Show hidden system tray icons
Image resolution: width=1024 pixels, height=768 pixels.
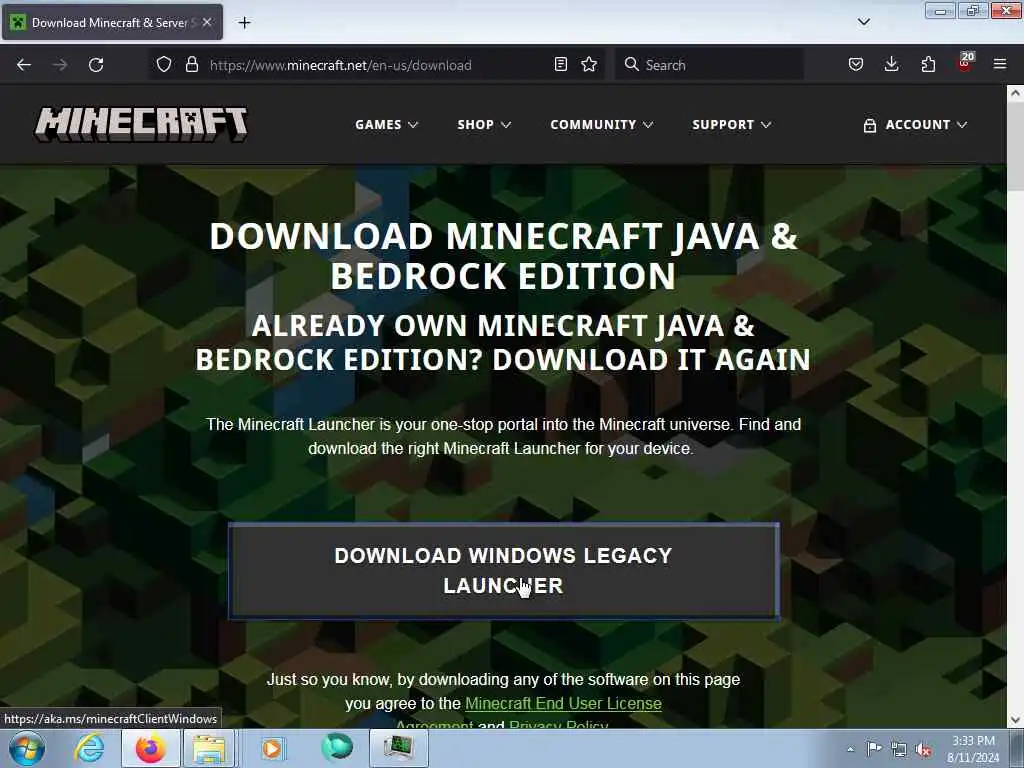[x=850, y=749]
